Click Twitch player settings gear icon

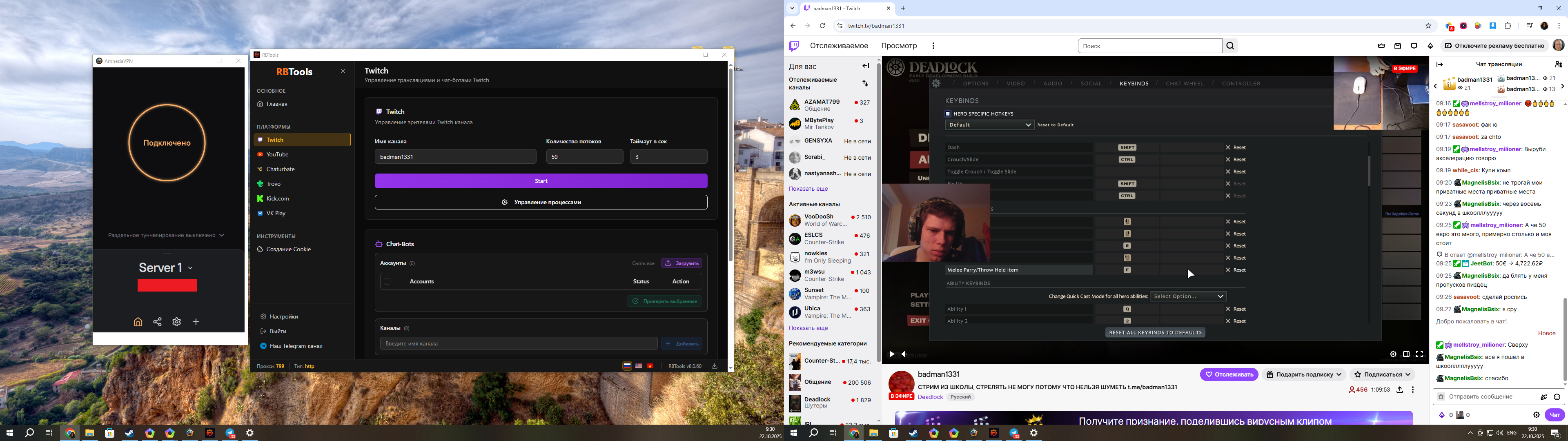click(x=1393, y=354)
